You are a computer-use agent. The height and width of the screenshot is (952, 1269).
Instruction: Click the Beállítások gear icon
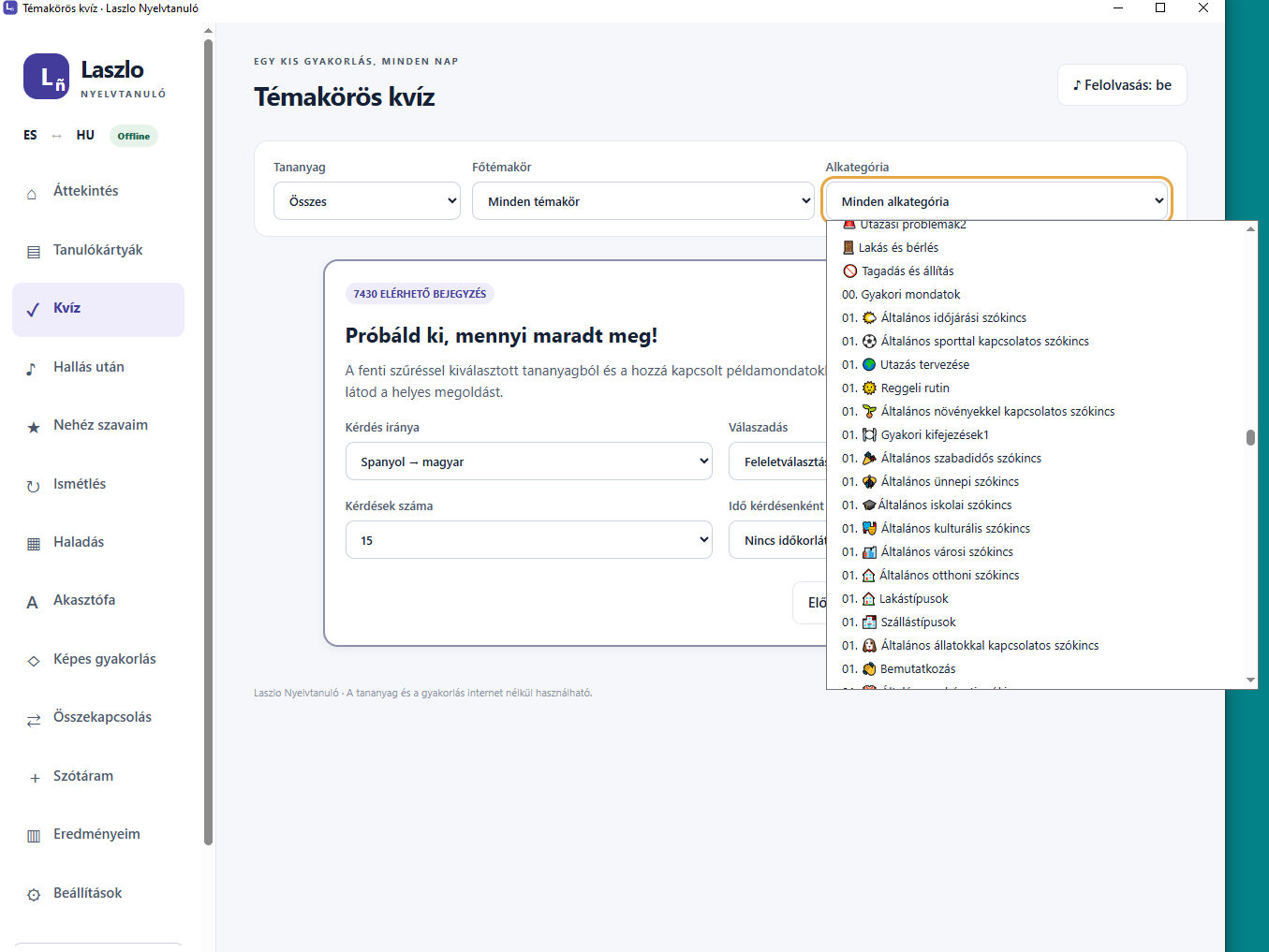34,895
